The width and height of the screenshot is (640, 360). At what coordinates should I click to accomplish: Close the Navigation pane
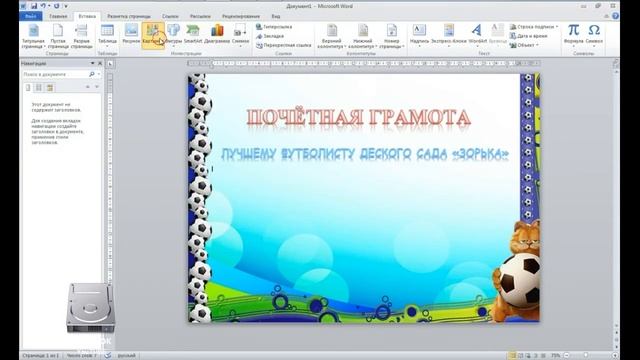pos(100,63)
